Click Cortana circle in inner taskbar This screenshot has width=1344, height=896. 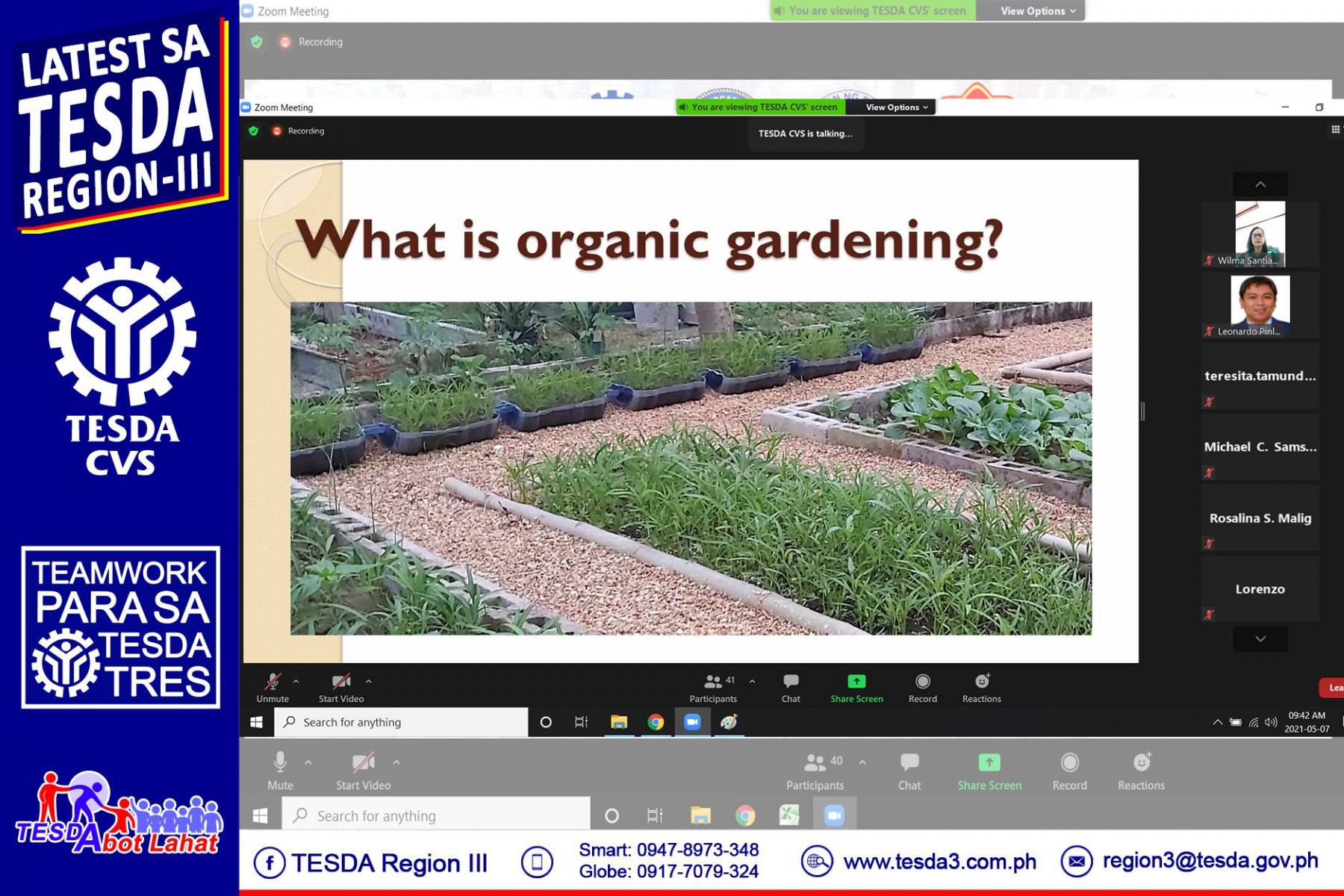tap(546, 722)
